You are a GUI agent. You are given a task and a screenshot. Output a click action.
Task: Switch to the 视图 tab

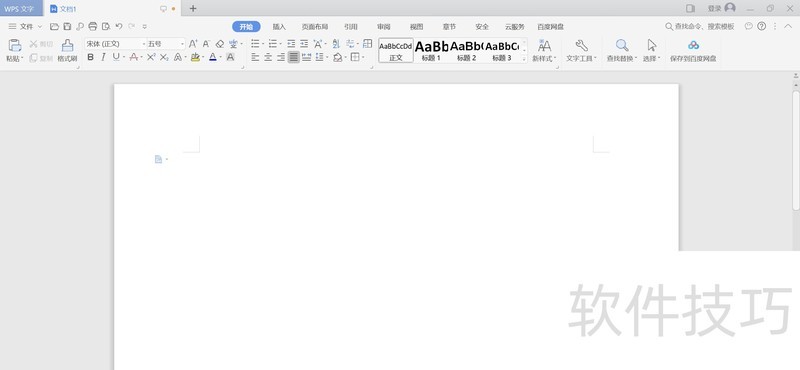(416, 27)
